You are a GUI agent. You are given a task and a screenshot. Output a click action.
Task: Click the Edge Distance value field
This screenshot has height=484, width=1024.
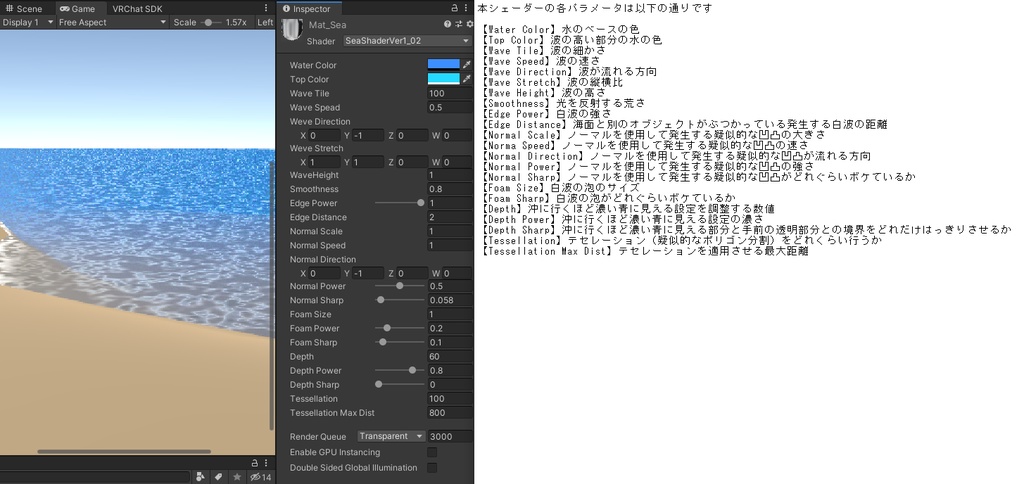pyautogui.click(x=450, y=218)
